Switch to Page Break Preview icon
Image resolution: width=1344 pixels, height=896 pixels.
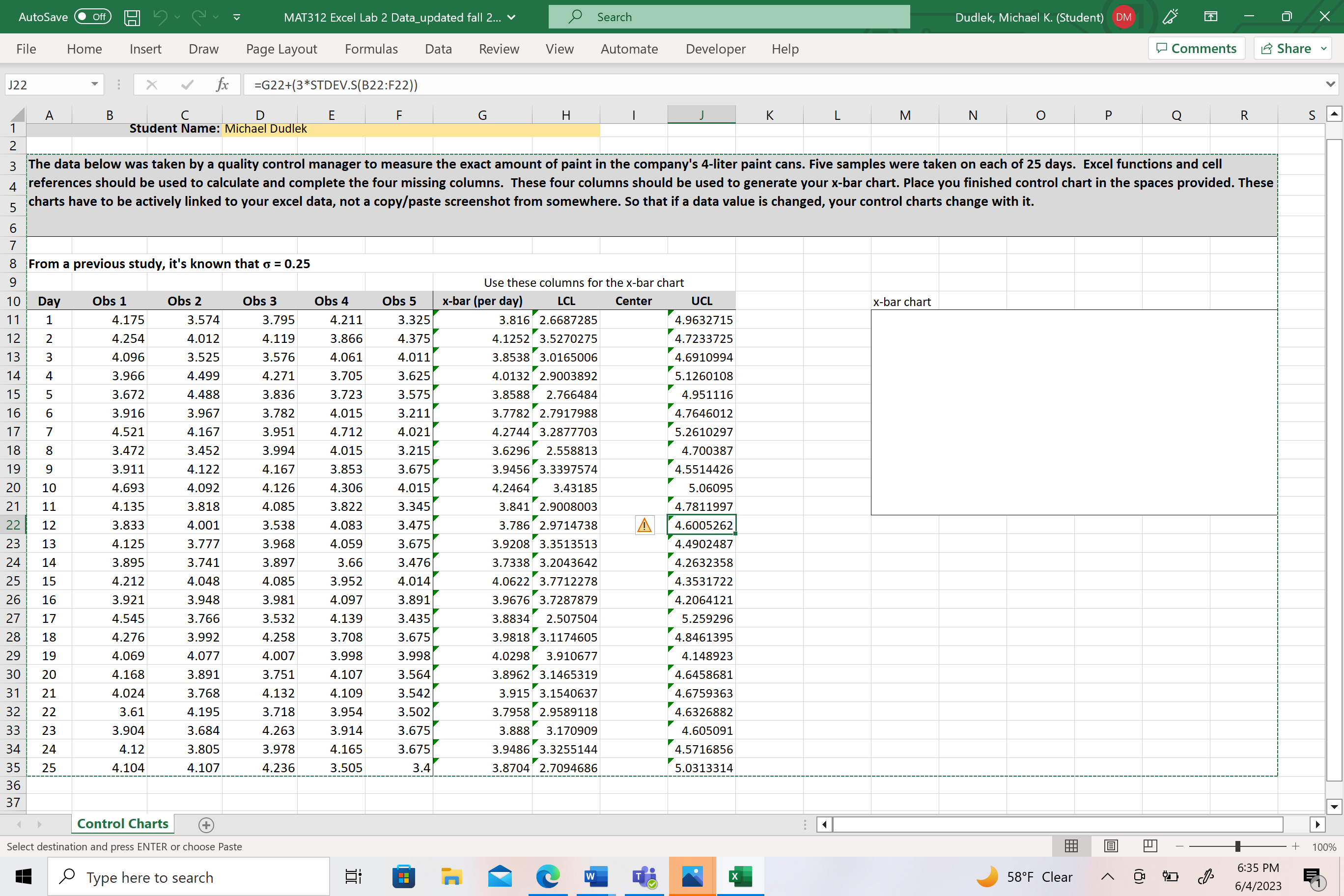tap(1149, 846)
